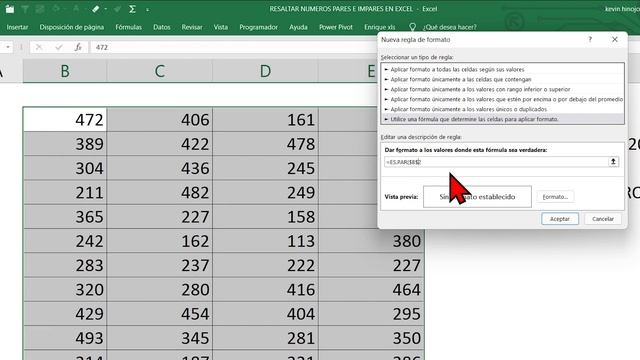Switch to the Datos tab
Screen dimensions: 640x360
coord(162,27)
